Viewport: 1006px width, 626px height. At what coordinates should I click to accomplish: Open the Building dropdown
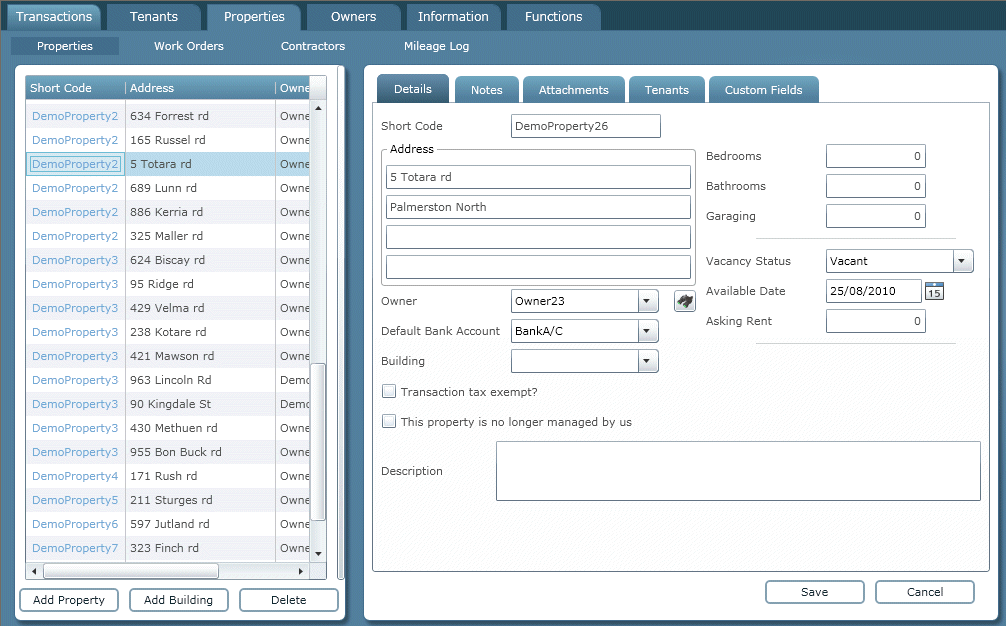[647, 361]
